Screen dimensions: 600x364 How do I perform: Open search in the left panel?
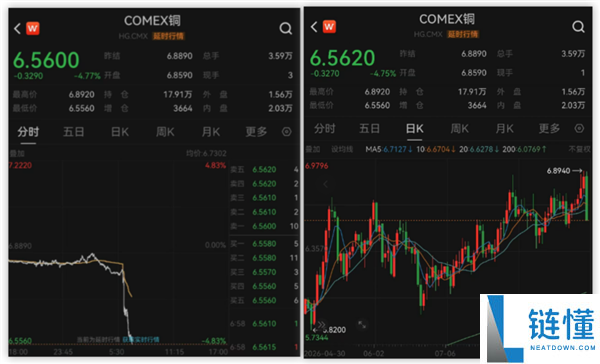[x=285, y=28]
